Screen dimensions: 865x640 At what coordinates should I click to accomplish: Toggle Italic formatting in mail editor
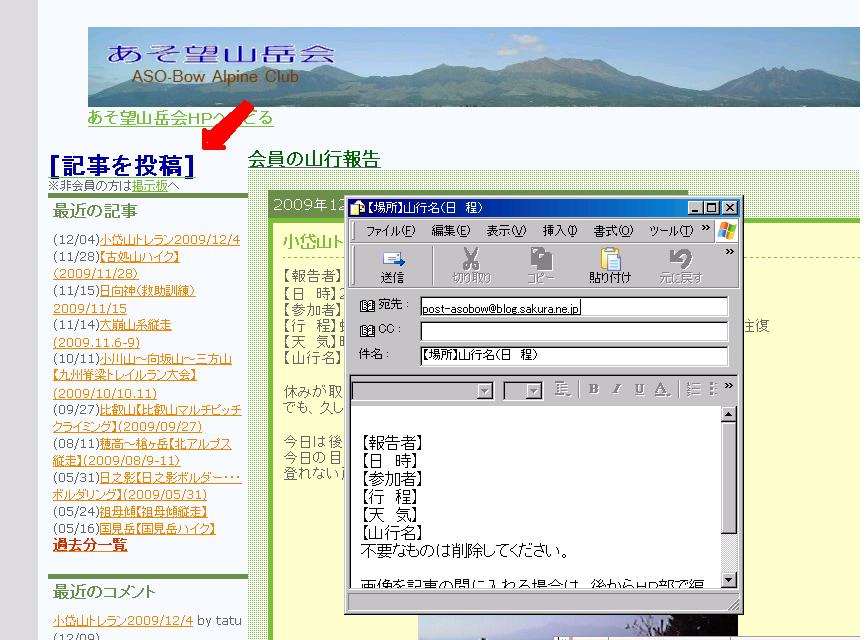click(x=617, y=389)
